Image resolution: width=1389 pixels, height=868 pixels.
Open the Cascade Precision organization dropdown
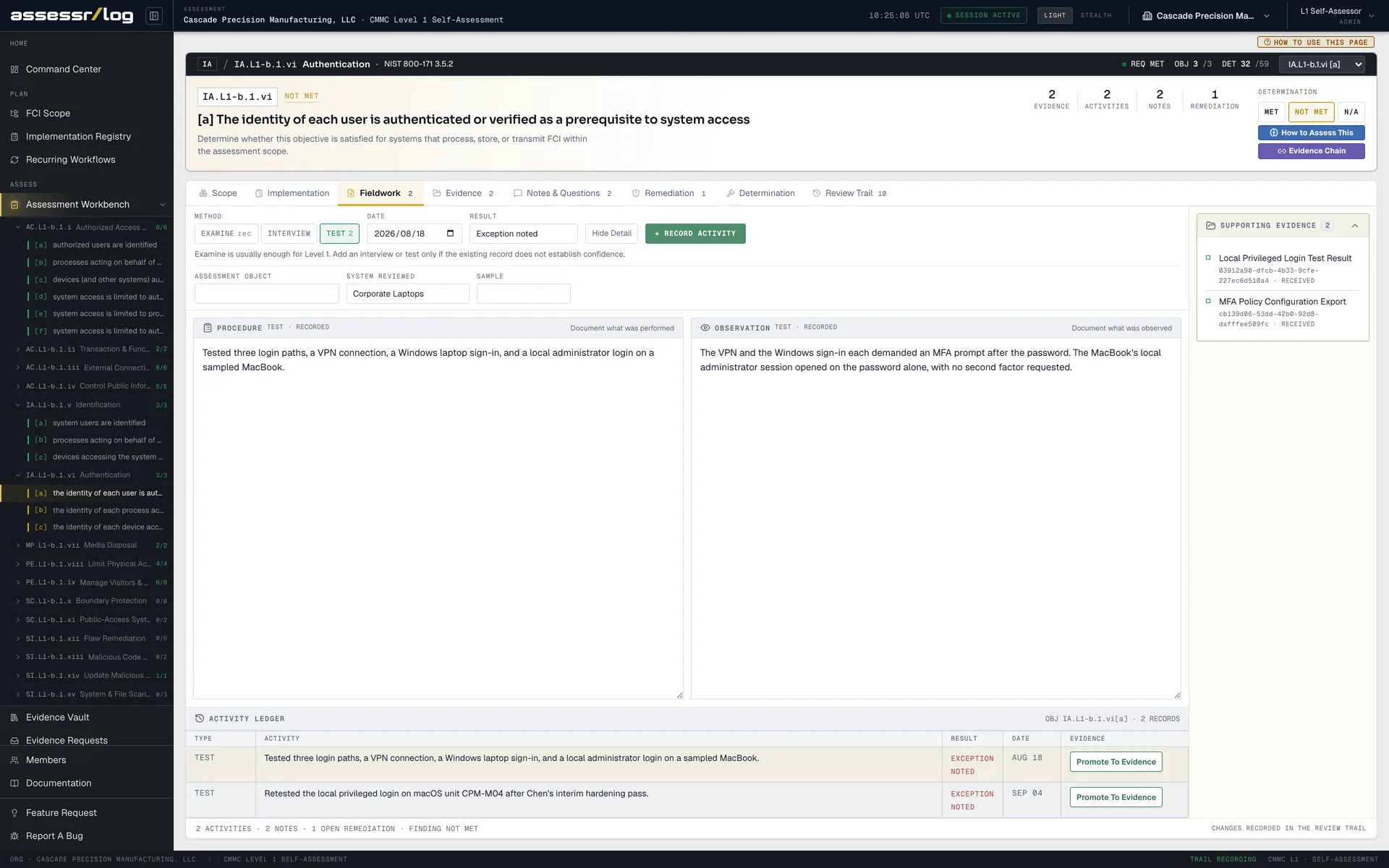(1206, 16)
